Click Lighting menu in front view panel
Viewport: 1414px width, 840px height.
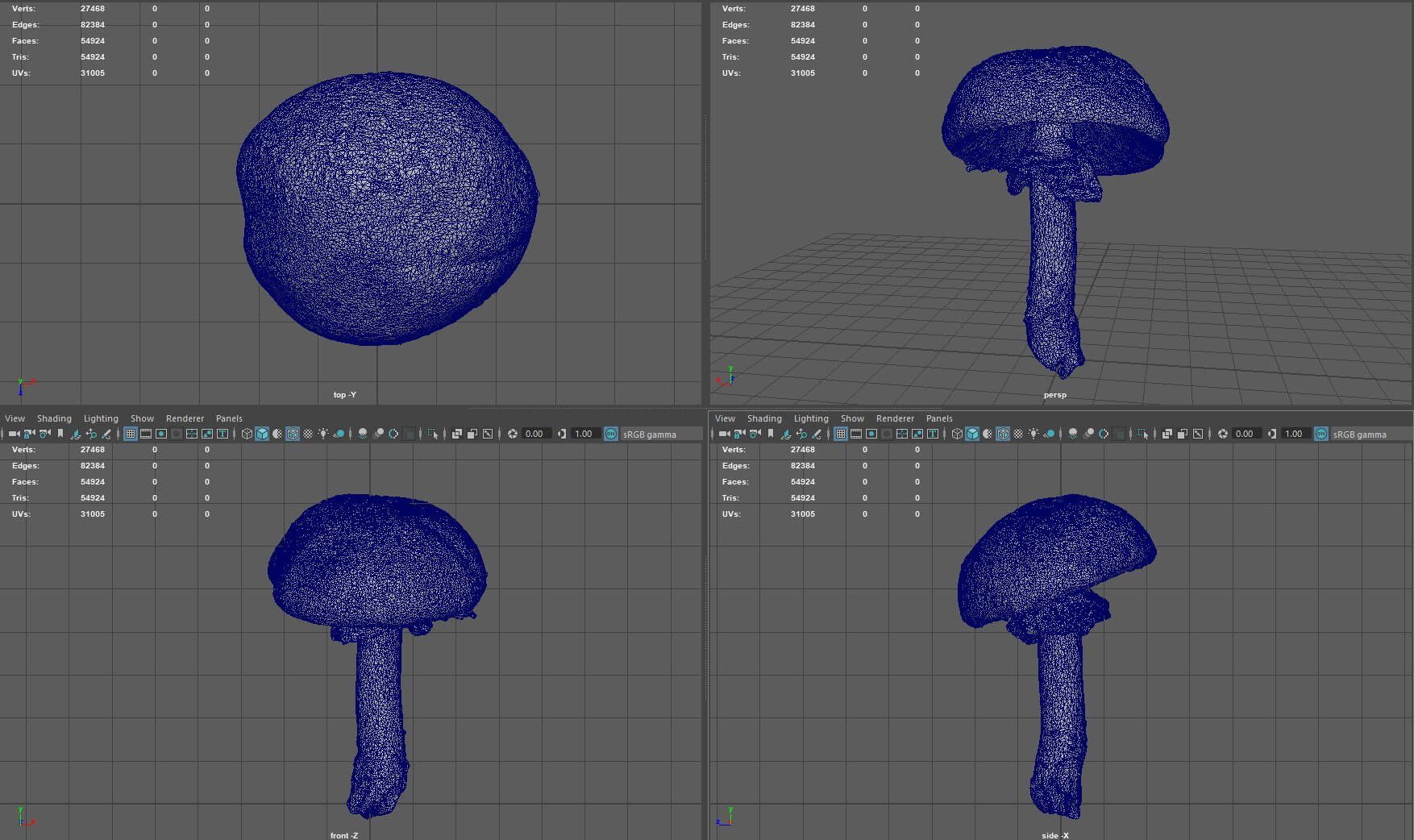pos(101,418)
